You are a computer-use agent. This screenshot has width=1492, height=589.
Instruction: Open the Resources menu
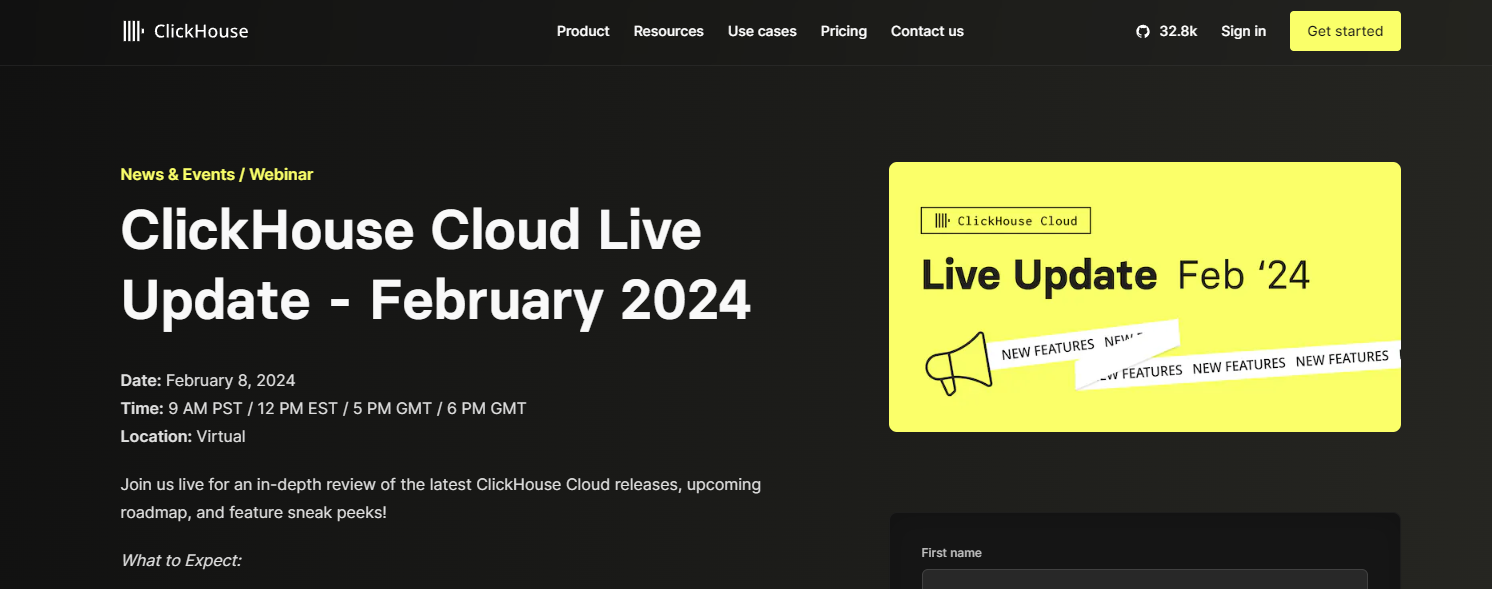(669, 31)
